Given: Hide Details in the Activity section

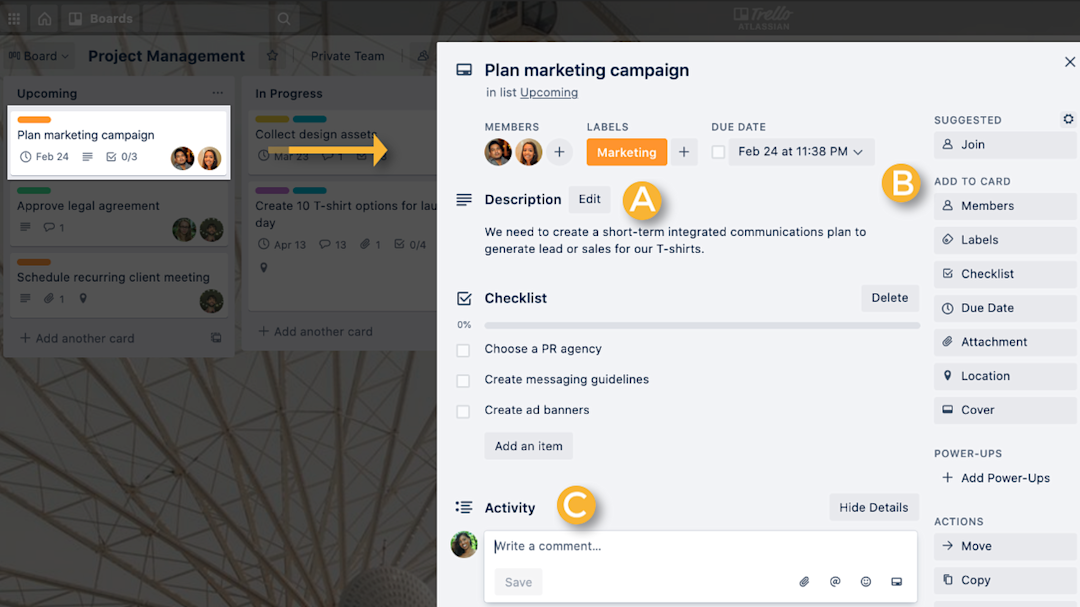Looking at the screenshot, I should (873, 507).
